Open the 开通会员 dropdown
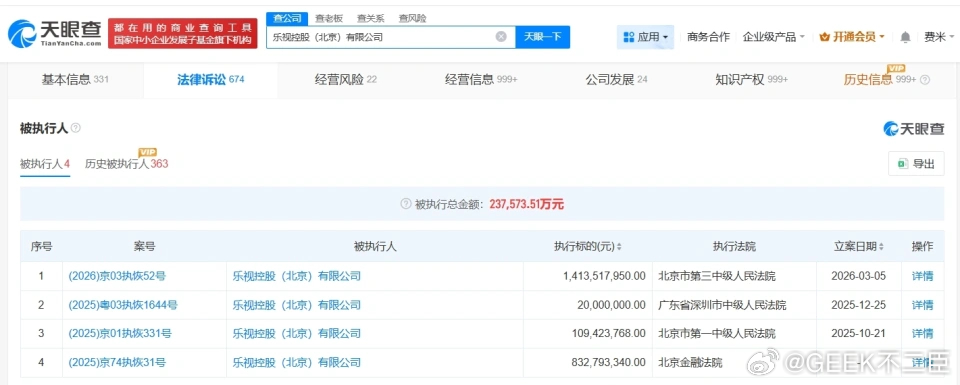 pyautogui.click(x=852, y=37)
